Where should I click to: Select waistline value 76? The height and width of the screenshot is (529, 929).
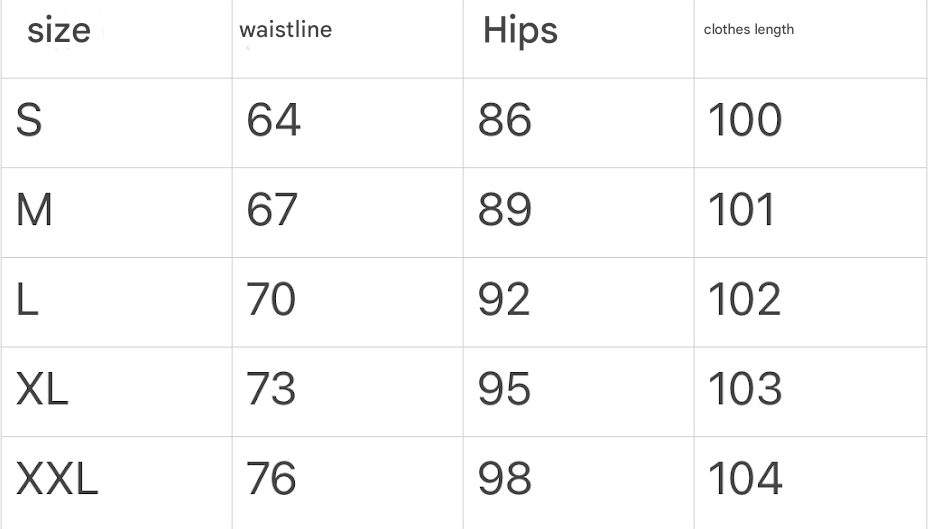click(271, 480)
